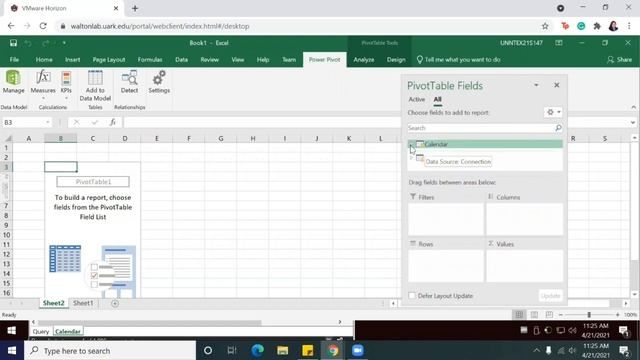
Task: Expand the second table under Calendar
Action: click(411, 158)
